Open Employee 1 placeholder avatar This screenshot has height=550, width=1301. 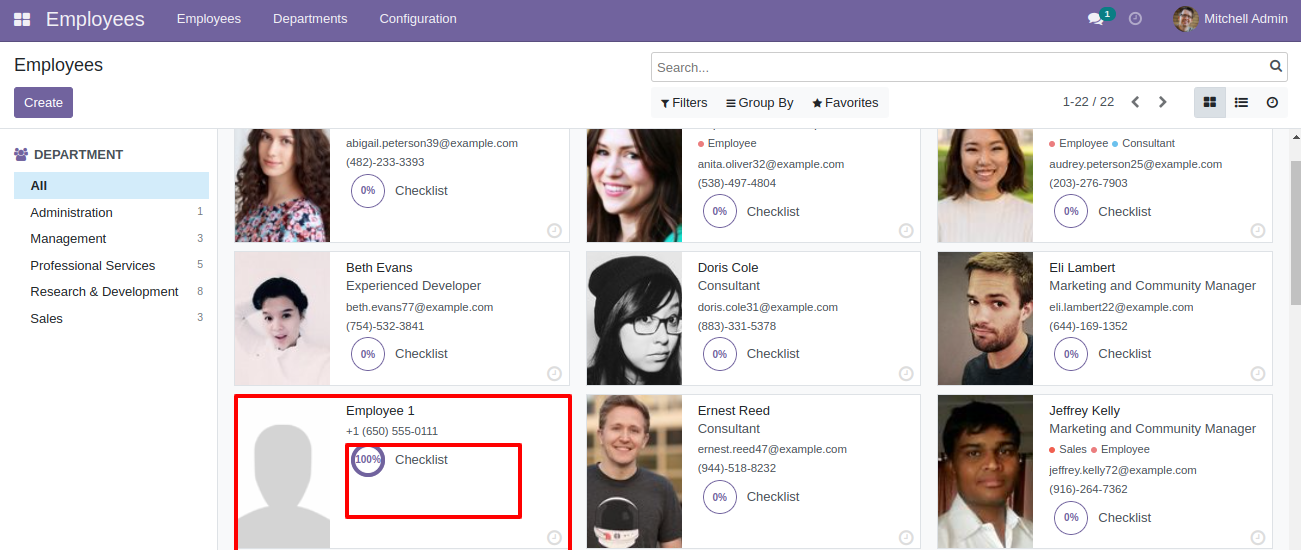pos(282,472)
